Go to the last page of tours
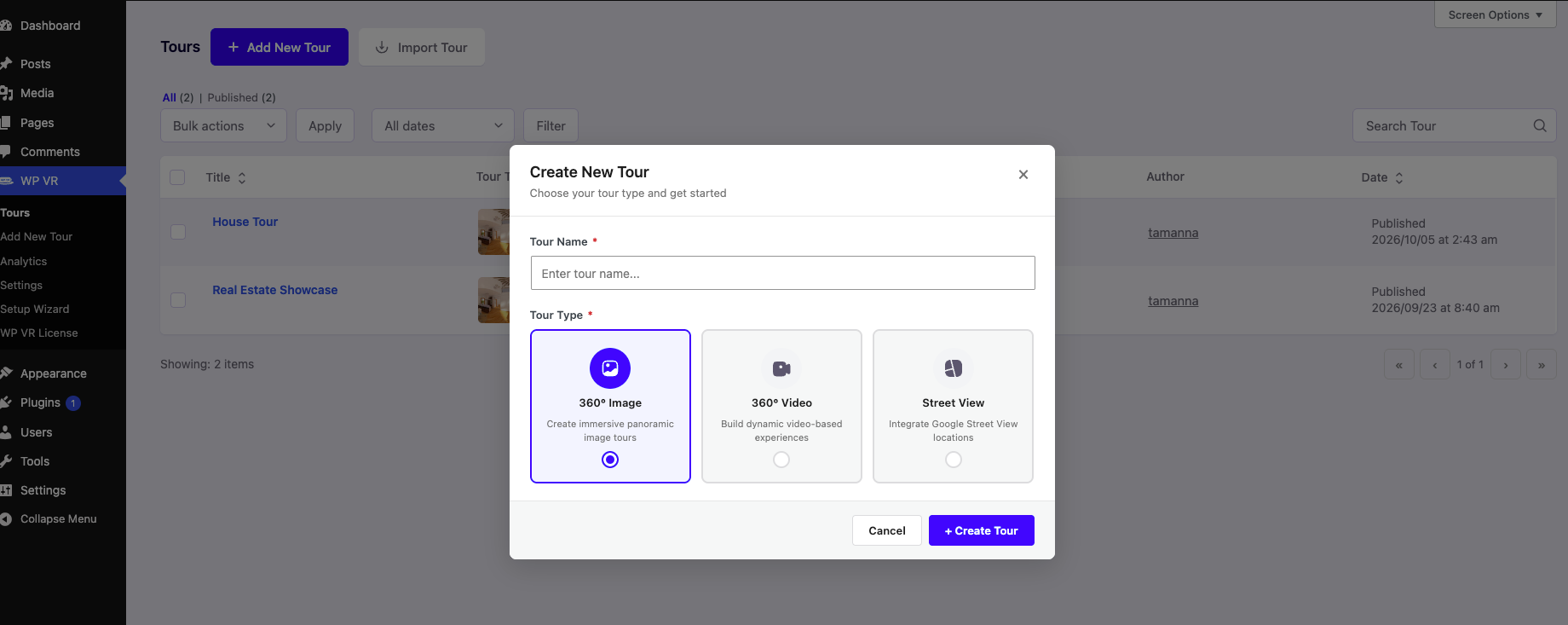The width and height of the screenshot is (1568, 625). [1542, 364]
